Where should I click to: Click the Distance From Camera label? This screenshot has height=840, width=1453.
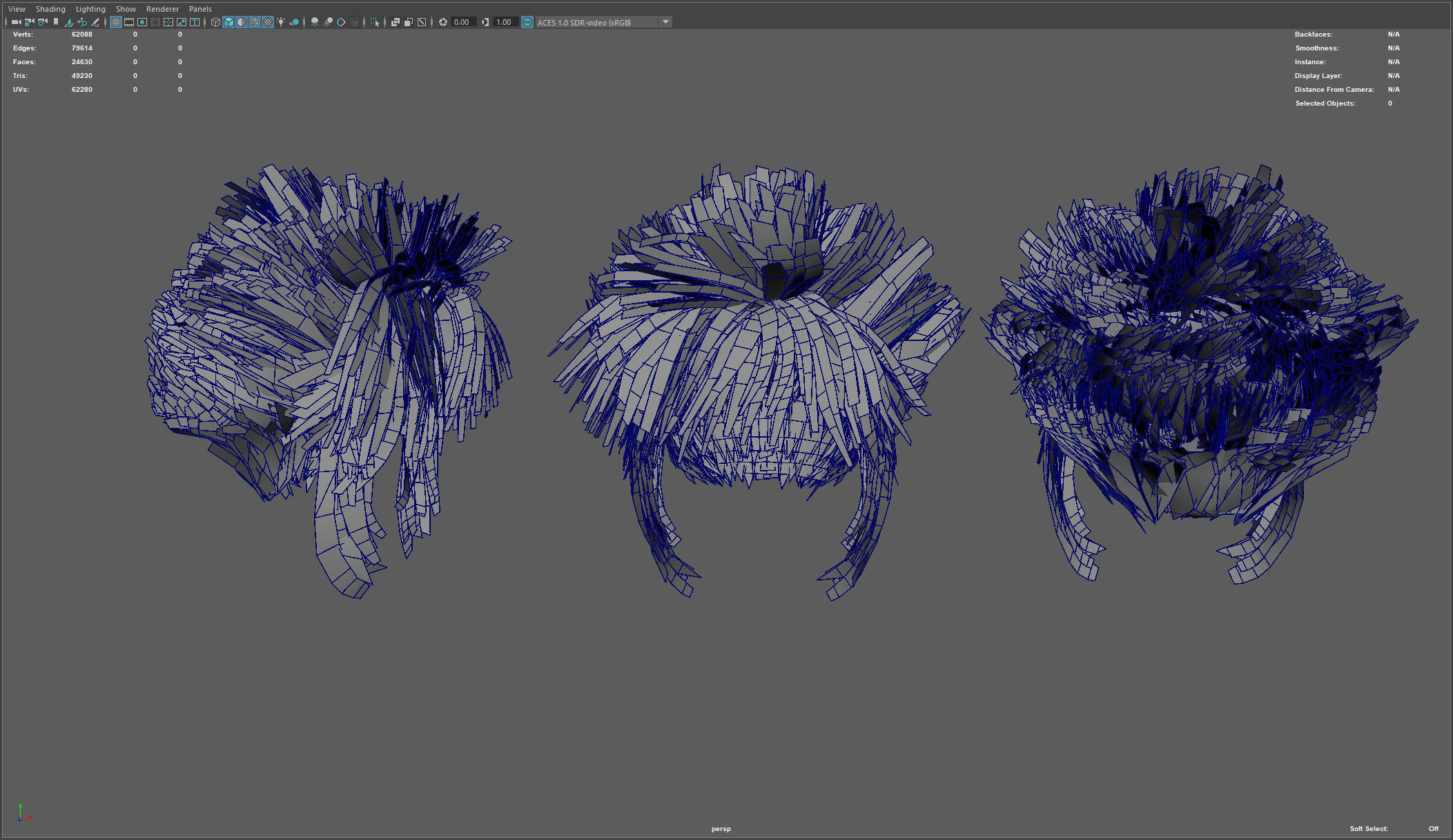click(1334, 89)
